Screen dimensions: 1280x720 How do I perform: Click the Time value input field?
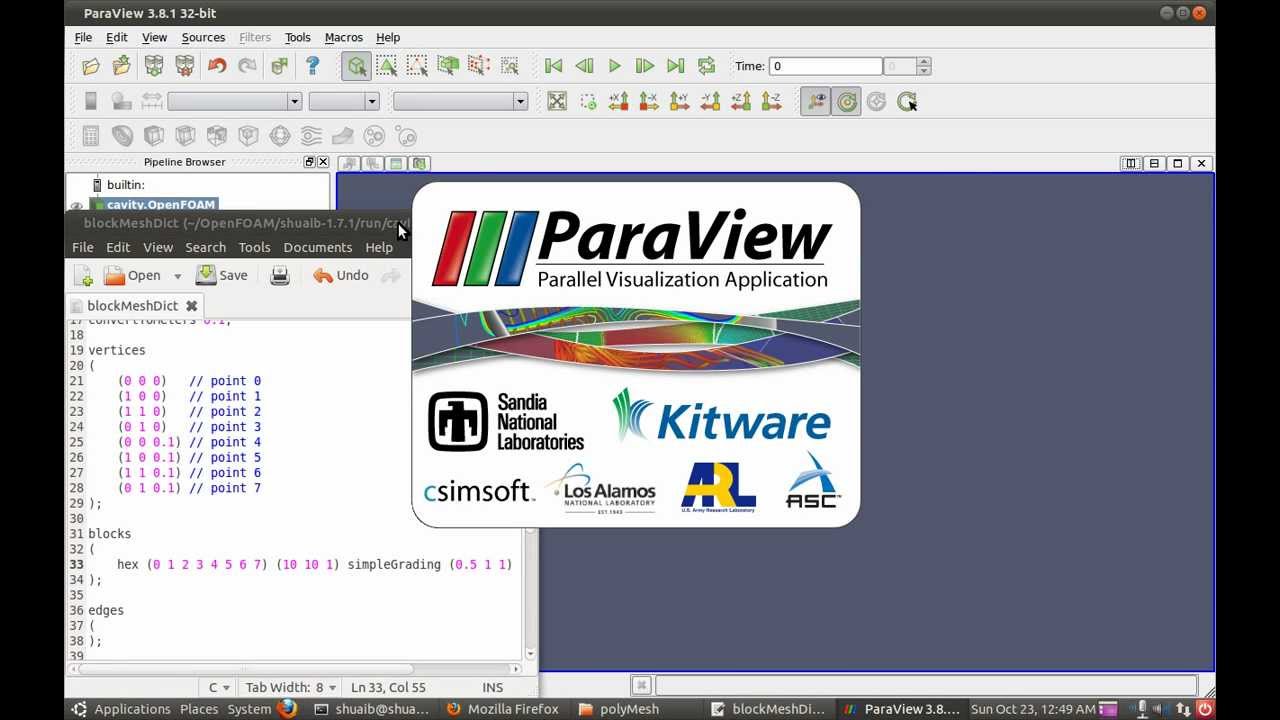[824, 66]
